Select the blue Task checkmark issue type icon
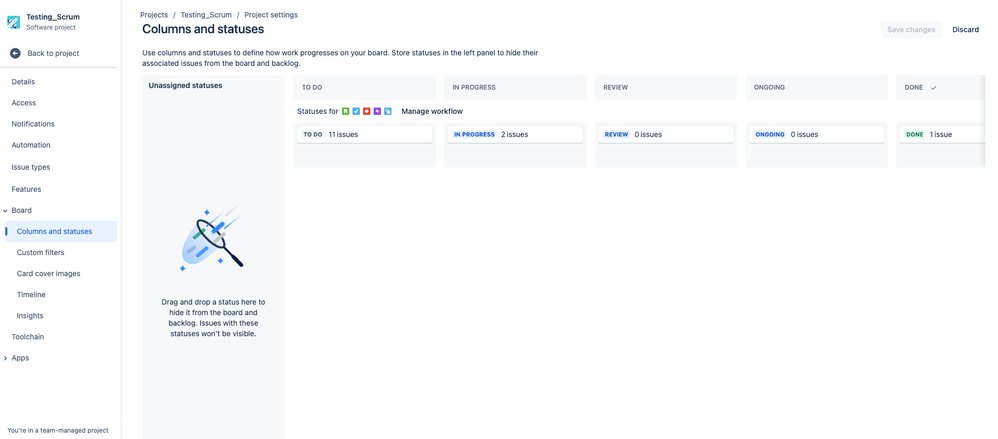 pos(356,111)
